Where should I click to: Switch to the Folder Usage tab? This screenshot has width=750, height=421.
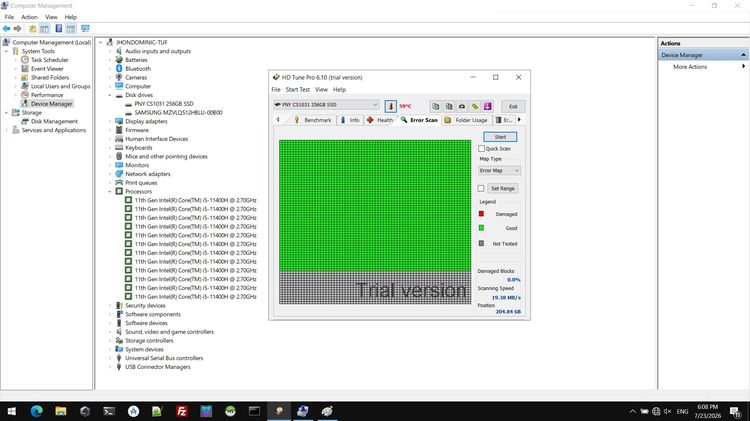466,120
